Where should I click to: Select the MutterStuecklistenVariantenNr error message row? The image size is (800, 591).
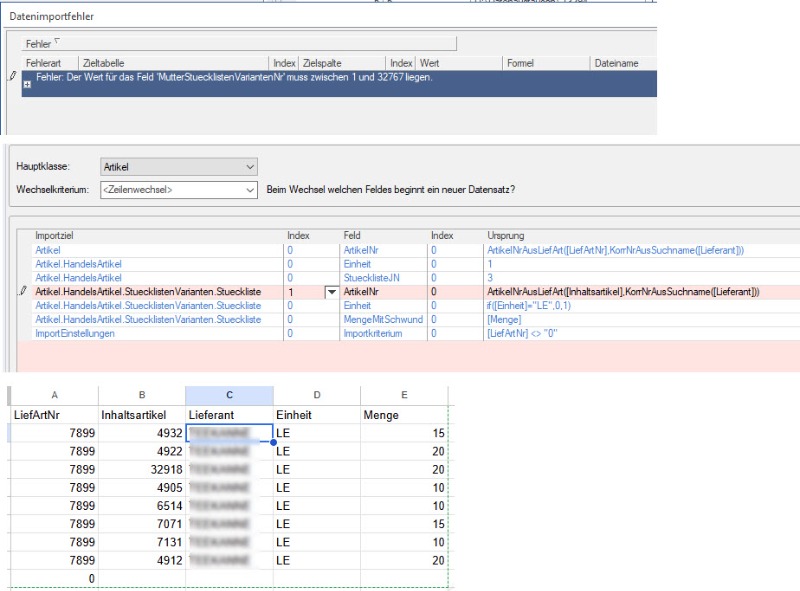(339, 84)
